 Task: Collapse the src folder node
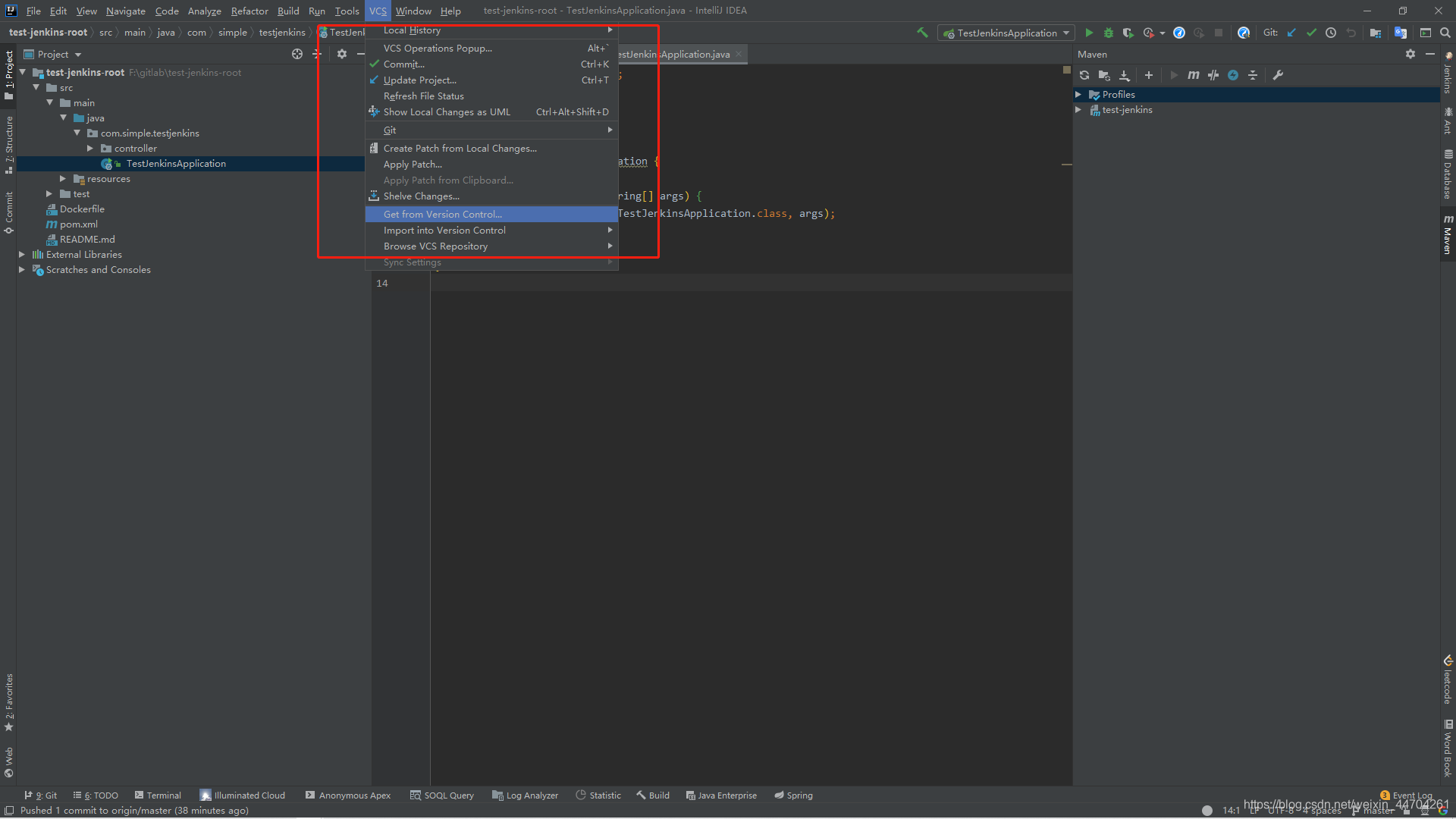pyautogui.click(x=36, y=87)
